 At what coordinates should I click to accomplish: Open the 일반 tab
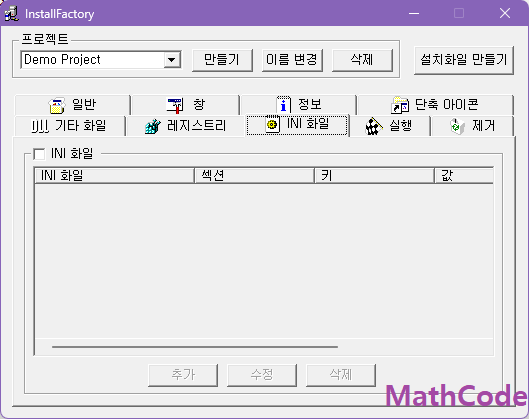coord(72,105)
